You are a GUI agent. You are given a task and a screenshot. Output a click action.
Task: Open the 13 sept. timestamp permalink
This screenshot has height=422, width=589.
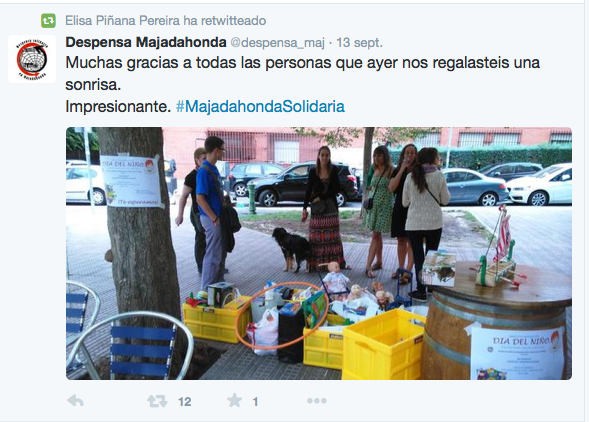359,42
